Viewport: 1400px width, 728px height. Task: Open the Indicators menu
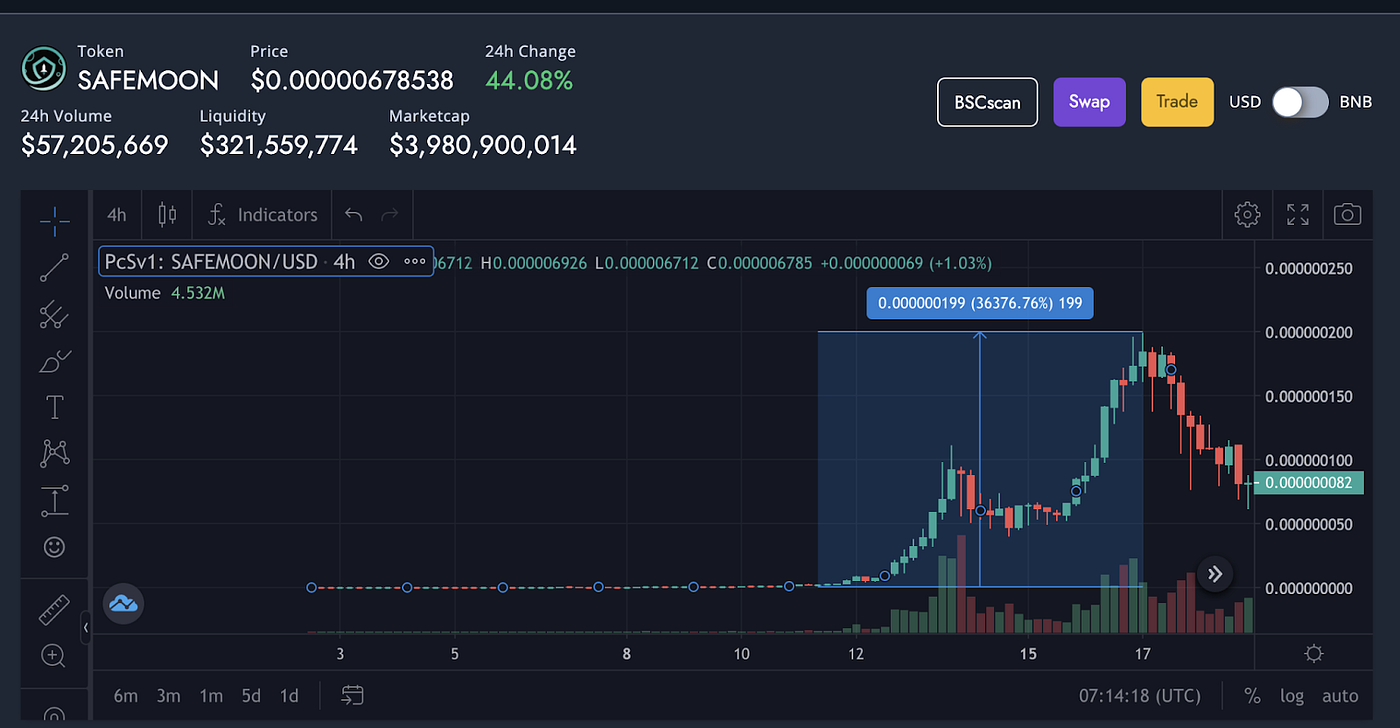tap(262, 214)
